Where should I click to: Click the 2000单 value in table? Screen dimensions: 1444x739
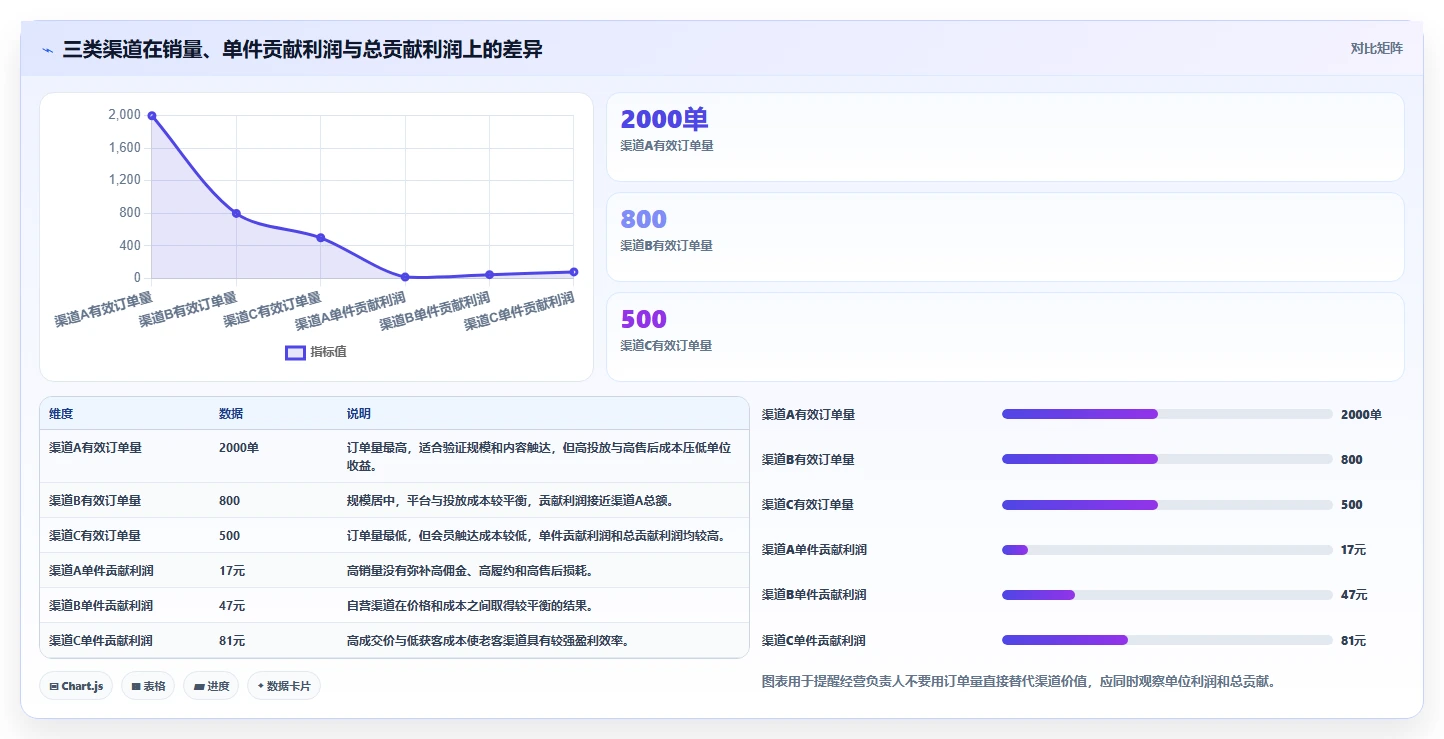pos(239,448)
